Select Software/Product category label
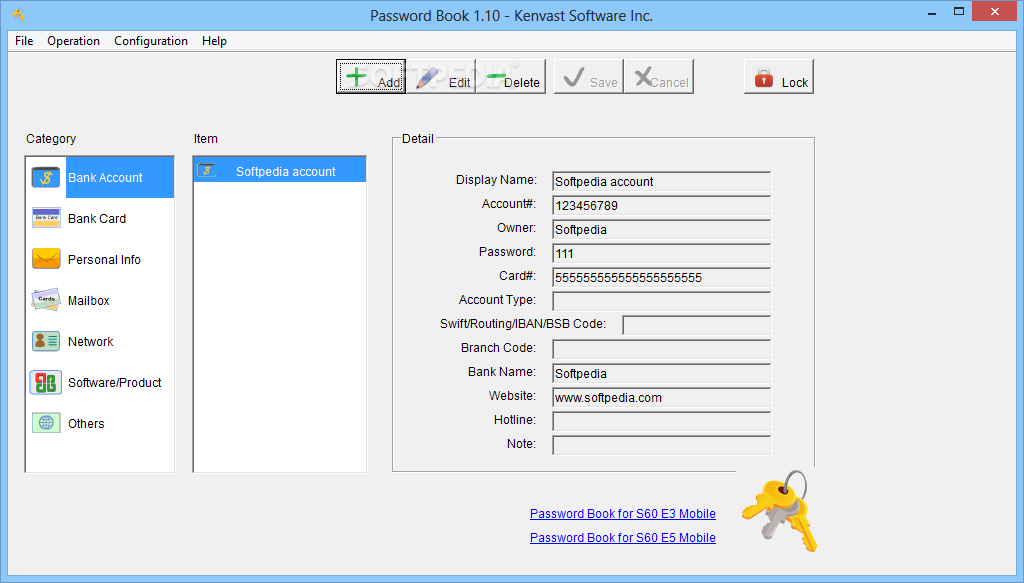Viewport: 1024px width, 583px height. coord(115,383)
